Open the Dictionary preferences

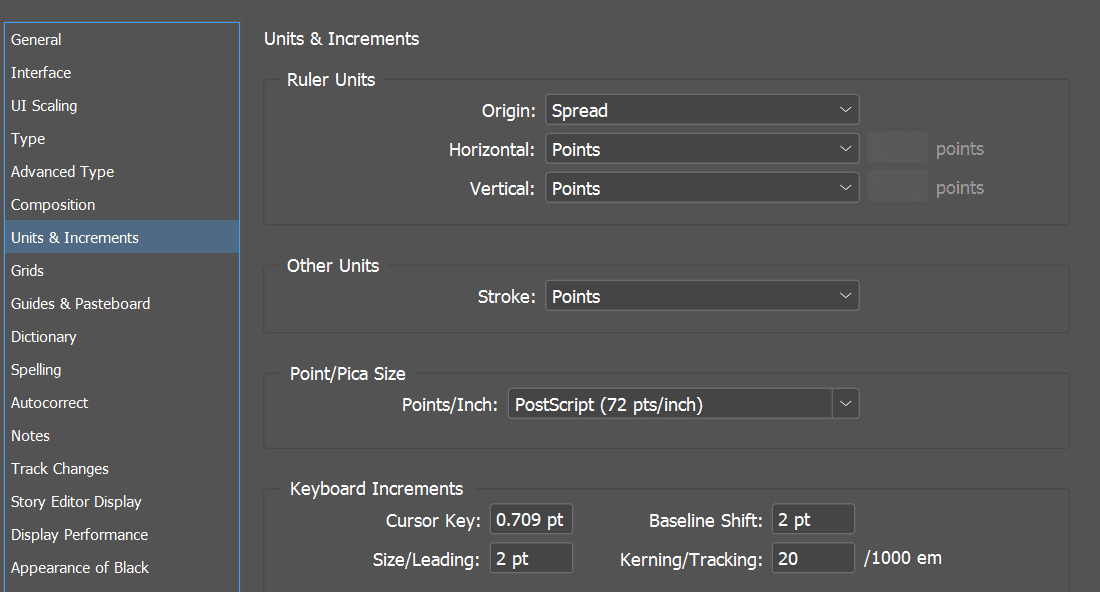[43, 337]
